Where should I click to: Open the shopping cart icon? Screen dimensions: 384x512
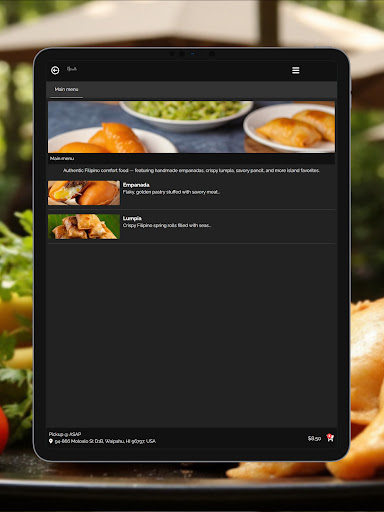click(x=330, y=438)
